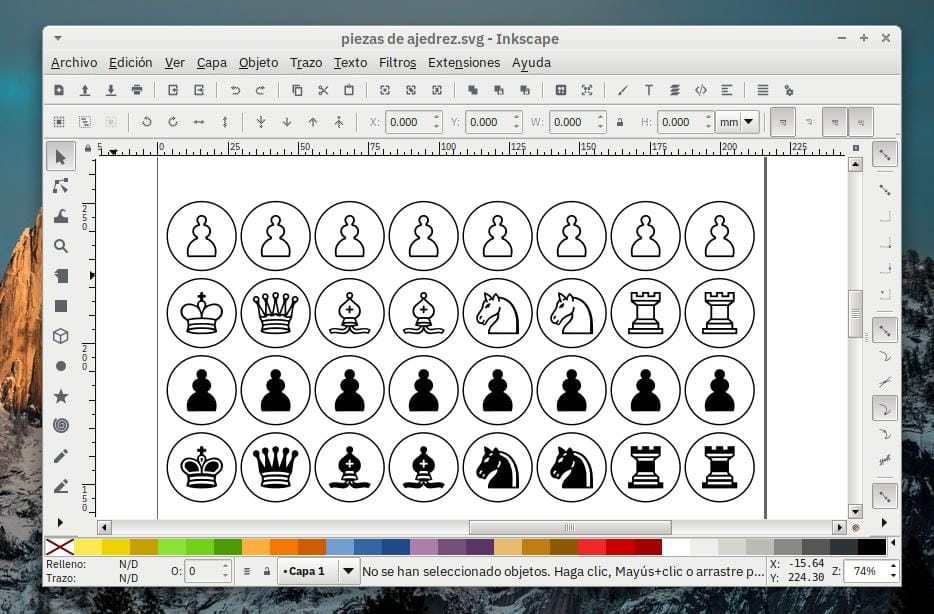Select the ellipse drawing tool
This screenshot has height=614, width=934.
click(x=62, y=365)
